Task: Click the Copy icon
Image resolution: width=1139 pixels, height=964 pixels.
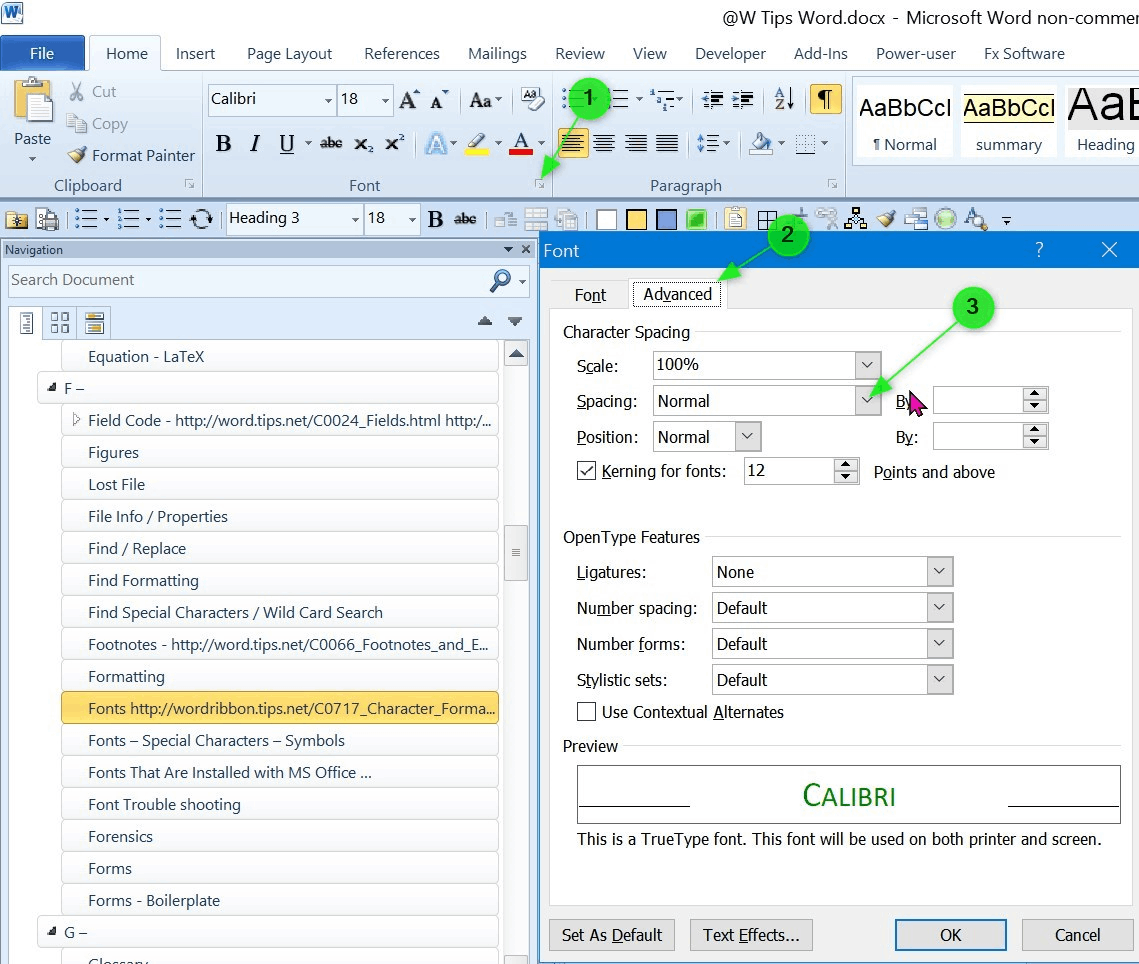Action: [76, 123]
